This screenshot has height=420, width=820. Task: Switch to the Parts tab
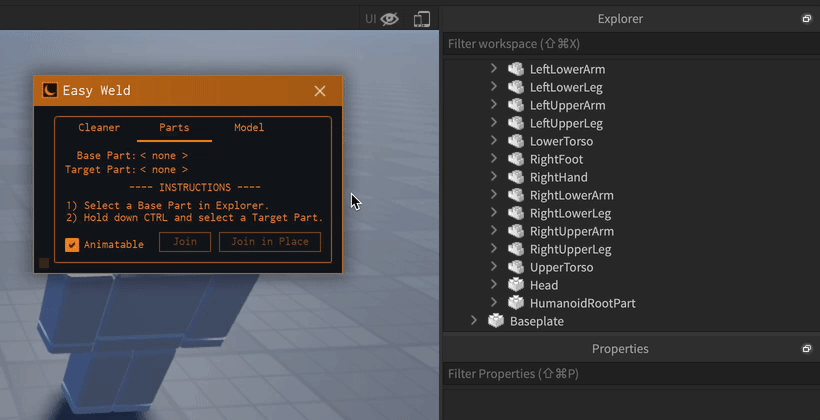[x=174, y=128]
